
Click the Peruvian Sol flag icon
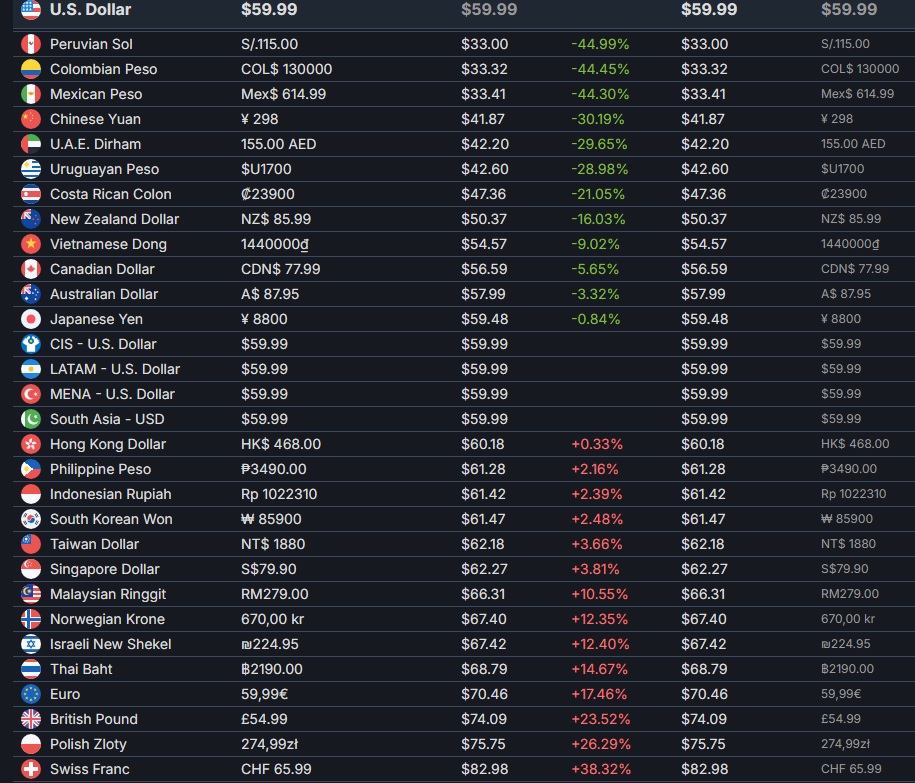(x=31, y=44)
